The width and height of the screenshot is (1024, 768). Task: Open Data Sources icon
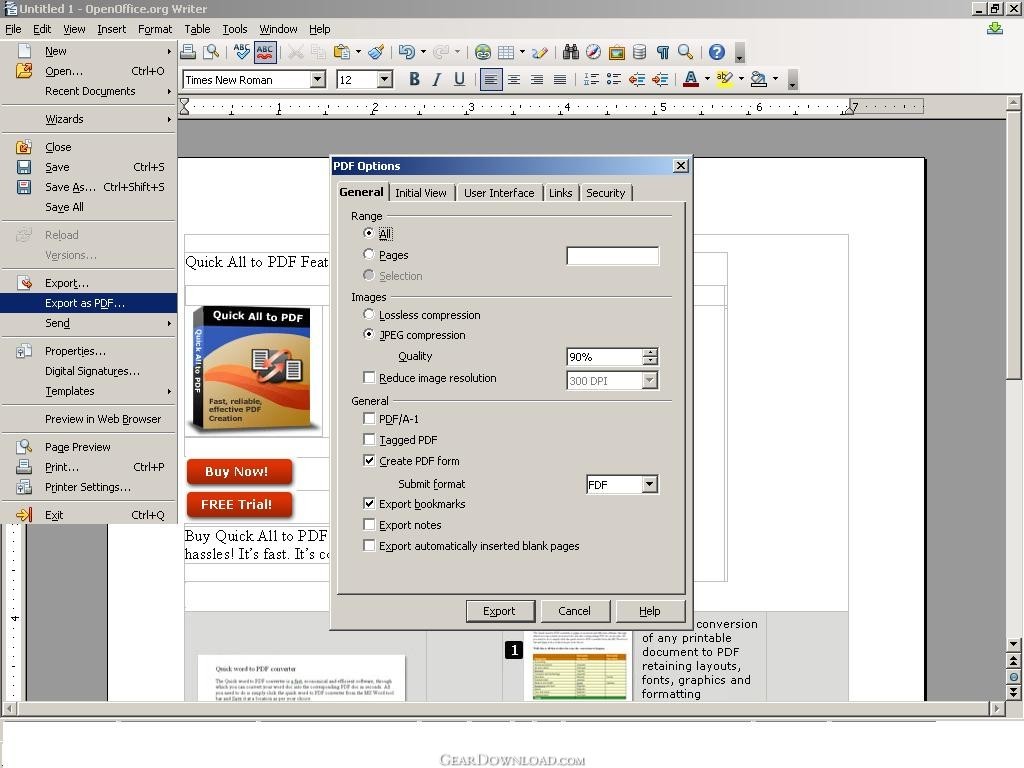(639, 52)
